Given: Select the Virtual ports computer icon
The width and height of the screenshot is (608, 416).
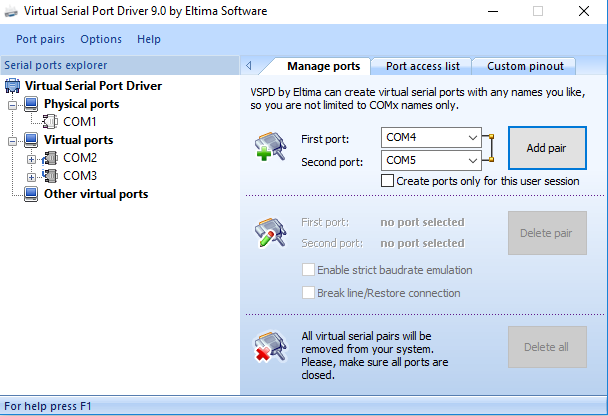Looking at the screenshot, I should tap(31, 140).
